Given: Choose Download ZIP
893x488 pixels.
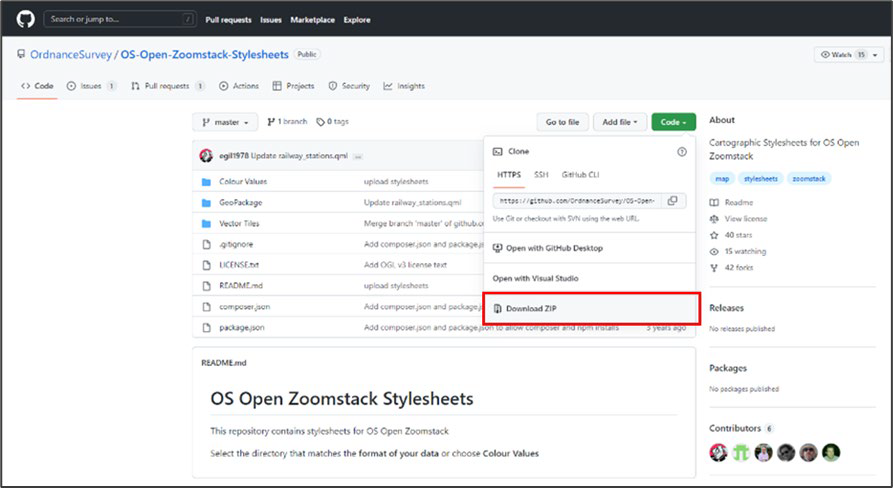Looking at the screenshot, I should (591, 309).
